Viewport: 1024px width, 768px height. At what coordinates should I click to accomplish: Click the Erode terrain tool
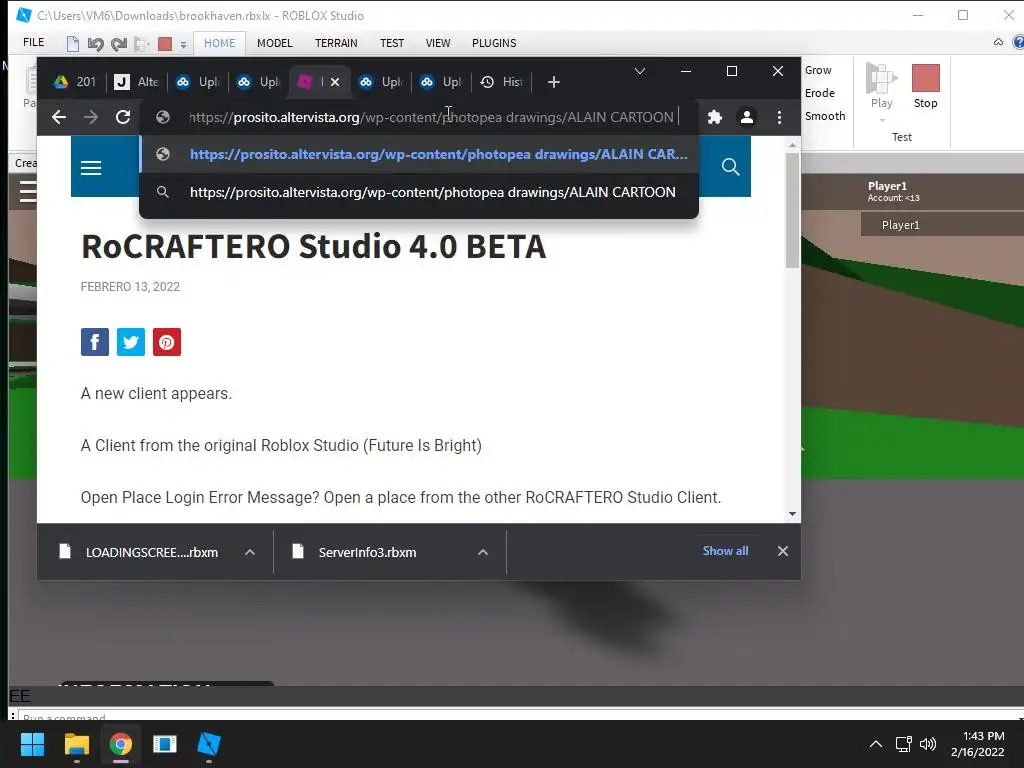click(820, 93)
